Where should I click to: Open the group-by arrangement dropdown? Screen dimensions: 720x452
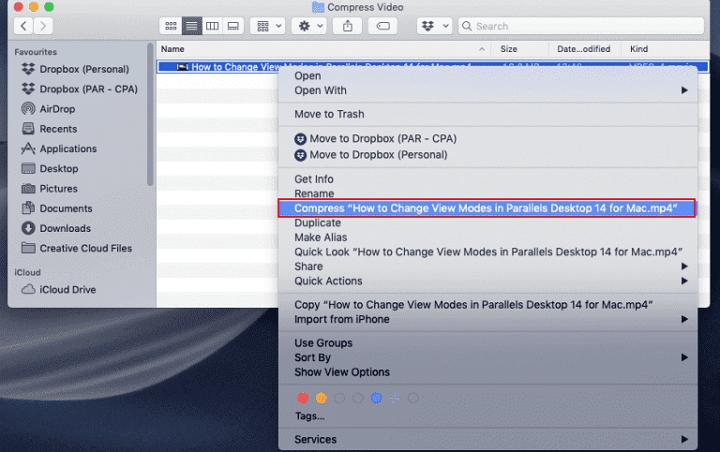click(x=268, y=26)
